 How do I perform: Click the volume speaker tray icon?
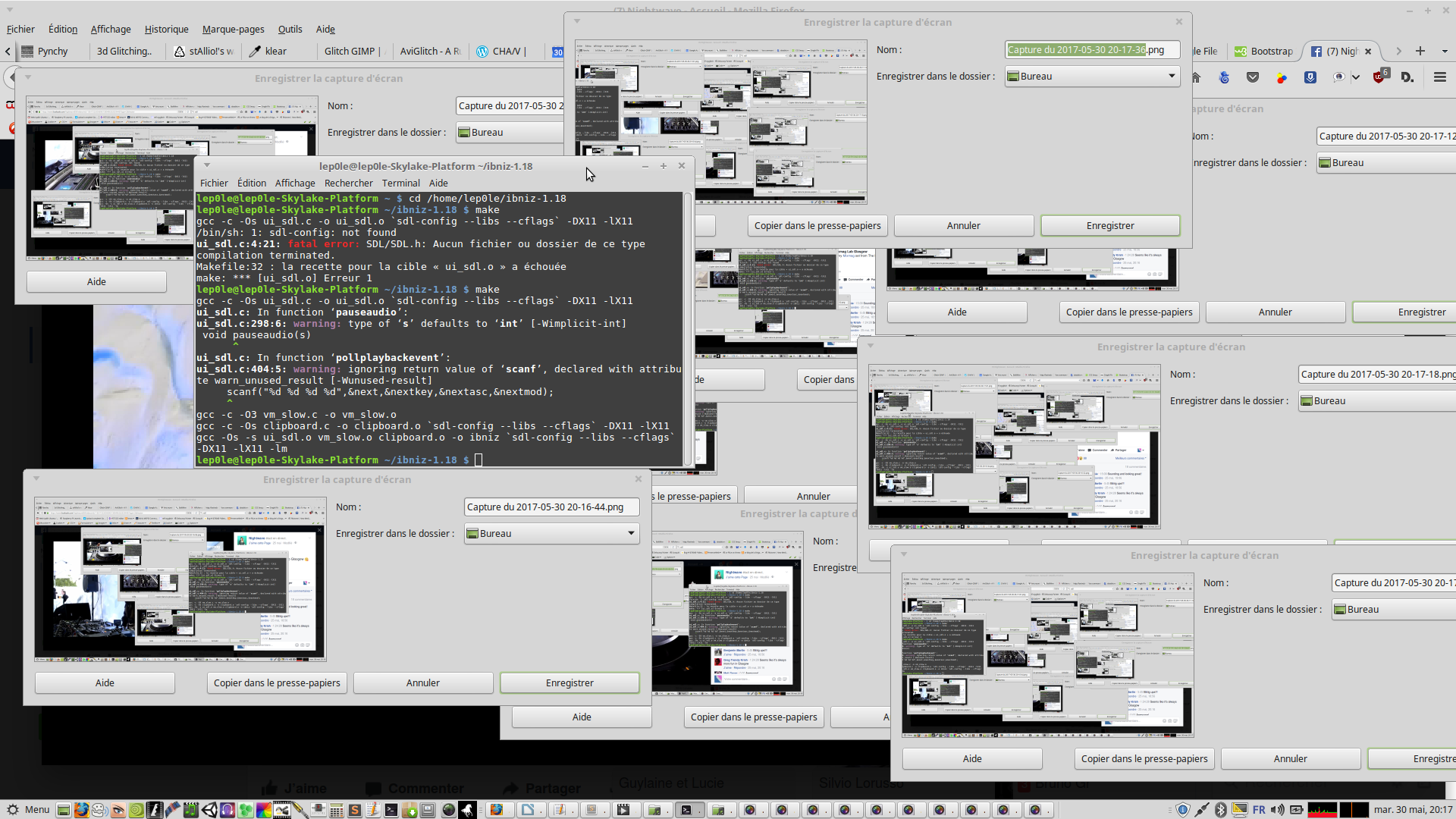[1277, 810]
